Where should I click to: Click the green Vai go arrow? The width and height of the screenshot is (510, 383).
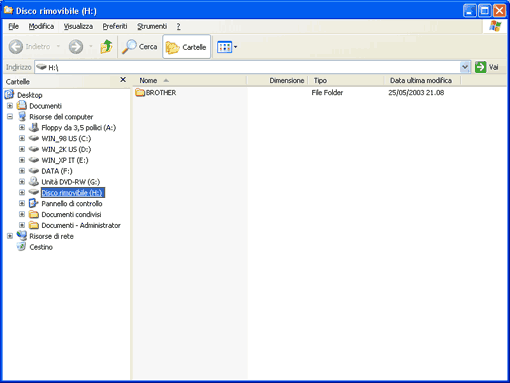coord(480,67)
